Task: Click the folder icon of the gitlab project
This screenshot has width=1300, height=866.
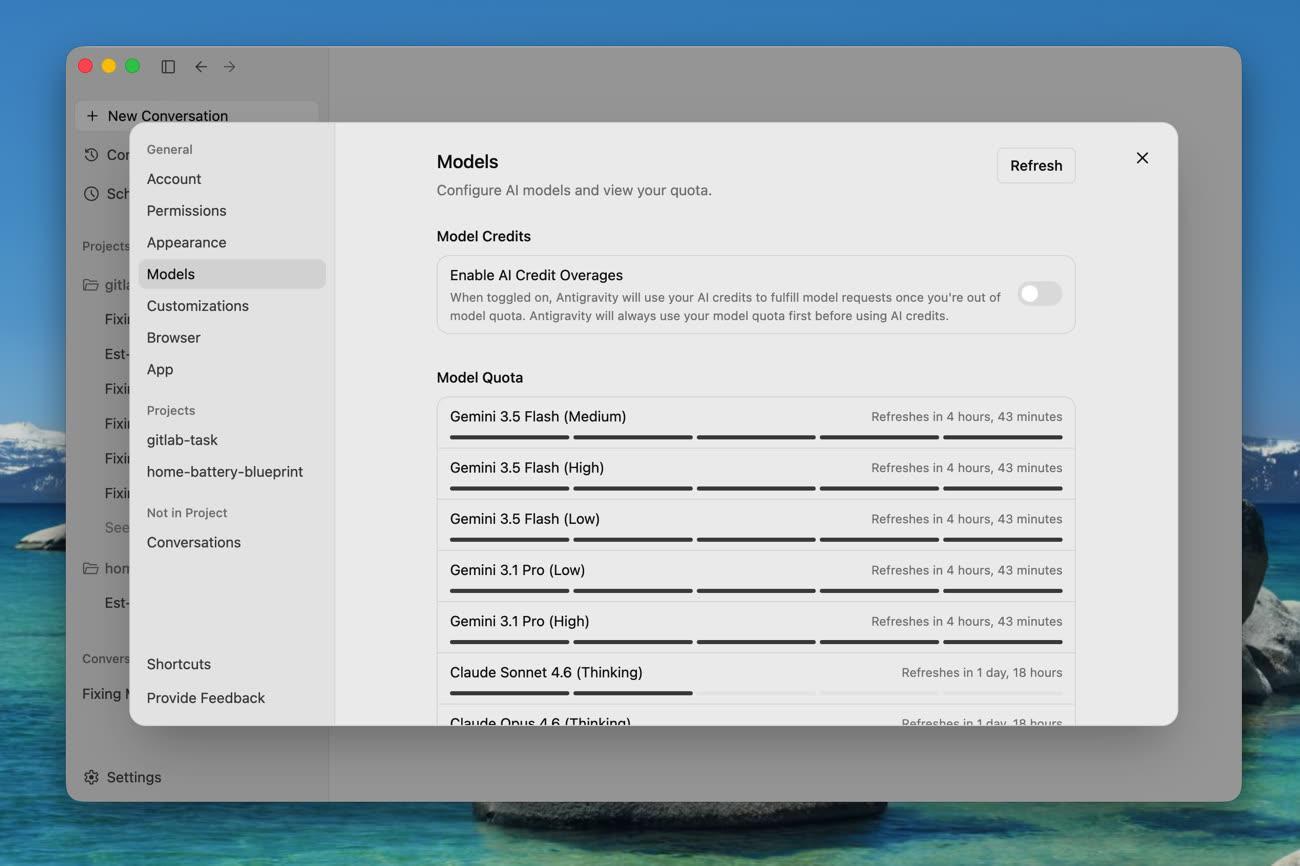Action: 91,285
